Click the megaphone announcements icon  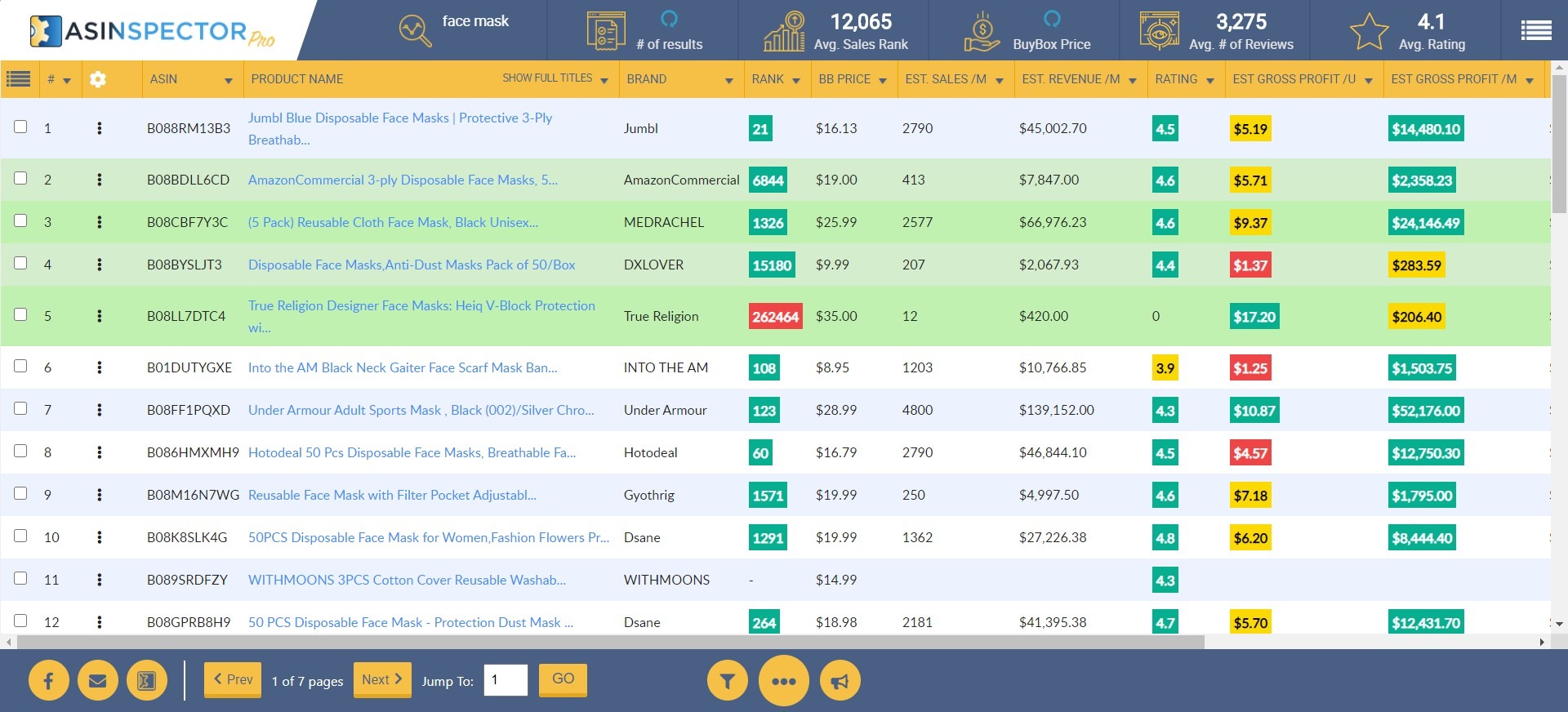tap(840, 681)
